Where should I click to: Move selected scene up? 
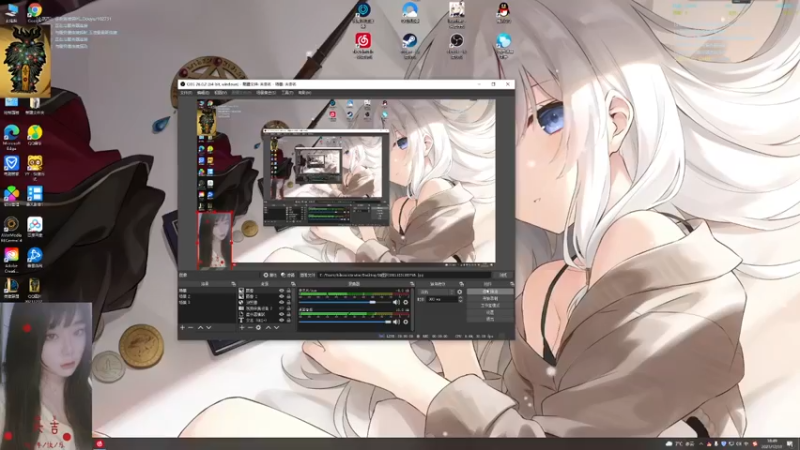tap(201, 328)
